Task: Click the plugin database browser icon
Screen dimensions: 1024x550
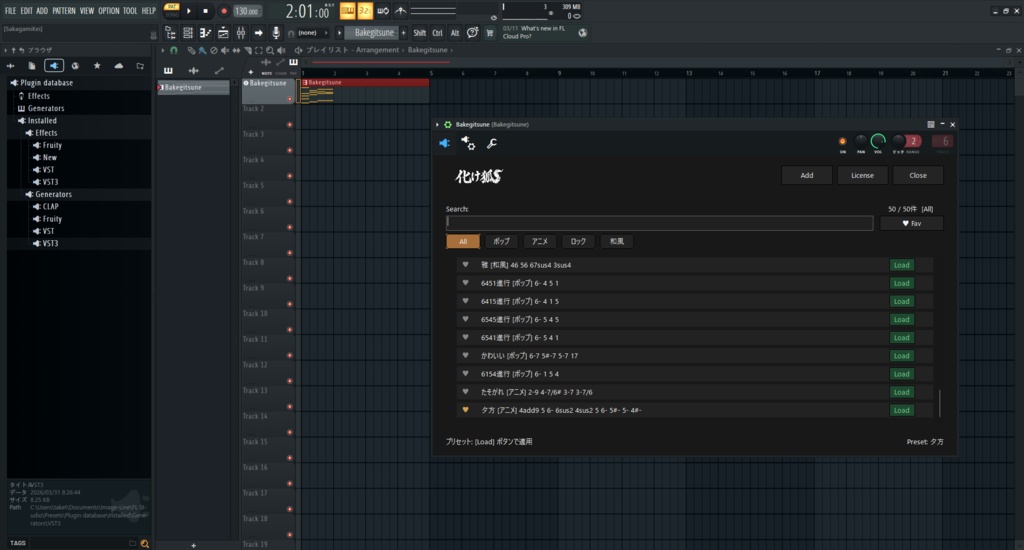Action: pos(54,65)
